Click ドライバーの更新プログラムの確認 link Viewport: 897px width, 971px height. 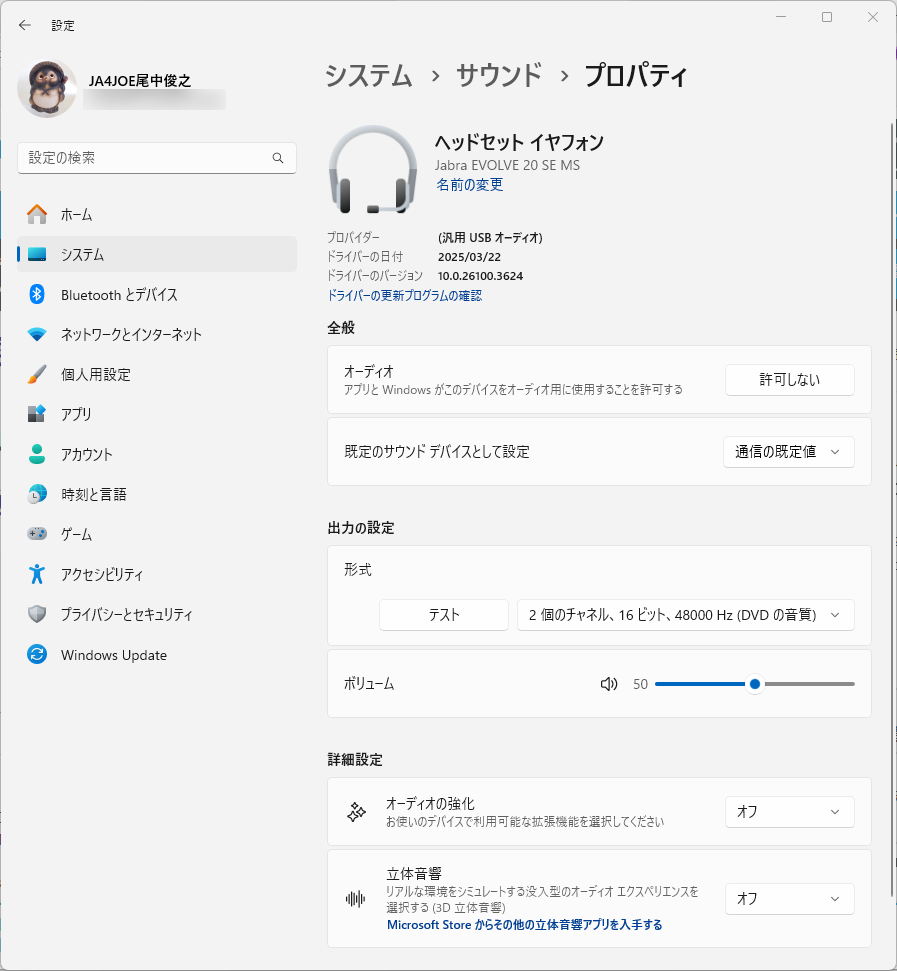(404, 295)
